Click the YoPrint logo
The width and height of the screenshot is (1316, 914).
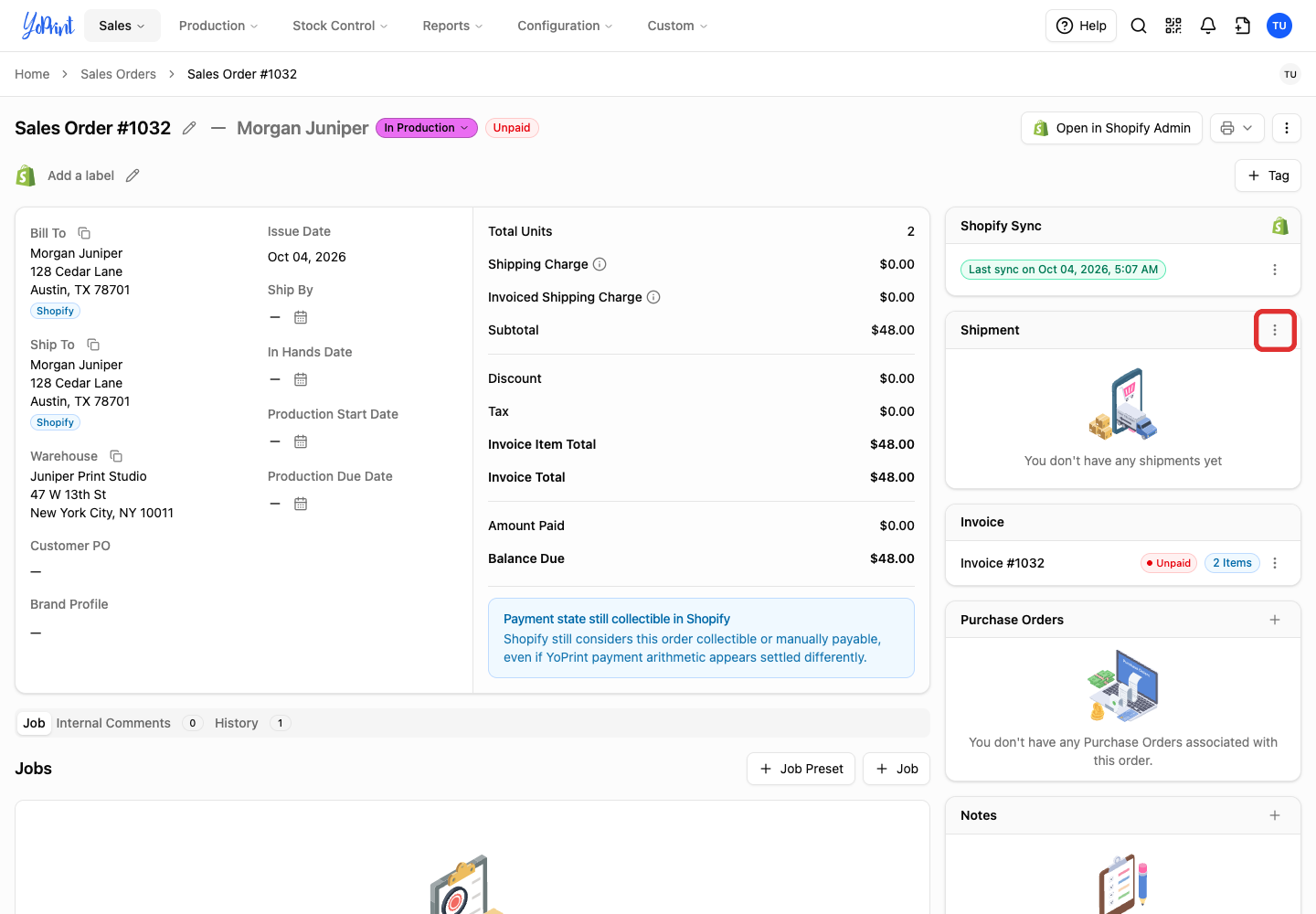point(48,26)
